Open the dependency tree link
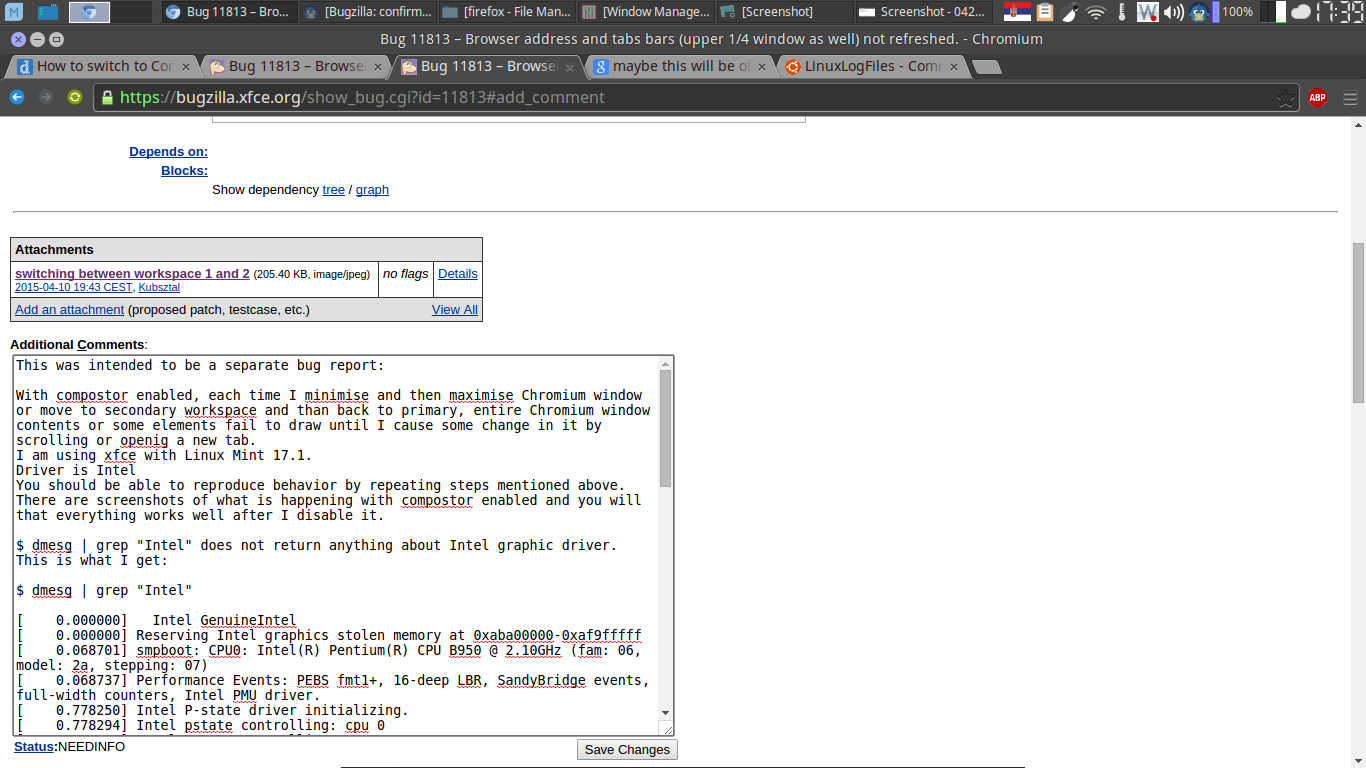Viewport: 1366px width, 768px height. tap(333, 190)
